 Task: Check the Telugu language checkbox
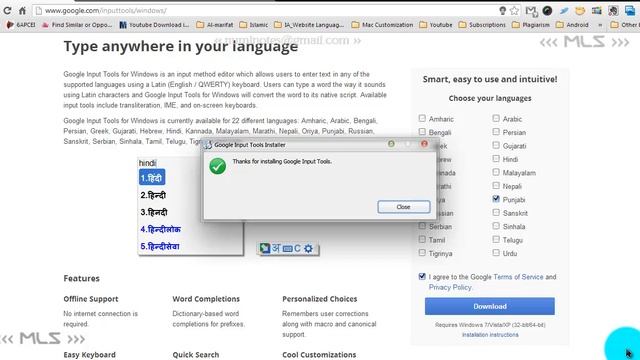(496, 240)
